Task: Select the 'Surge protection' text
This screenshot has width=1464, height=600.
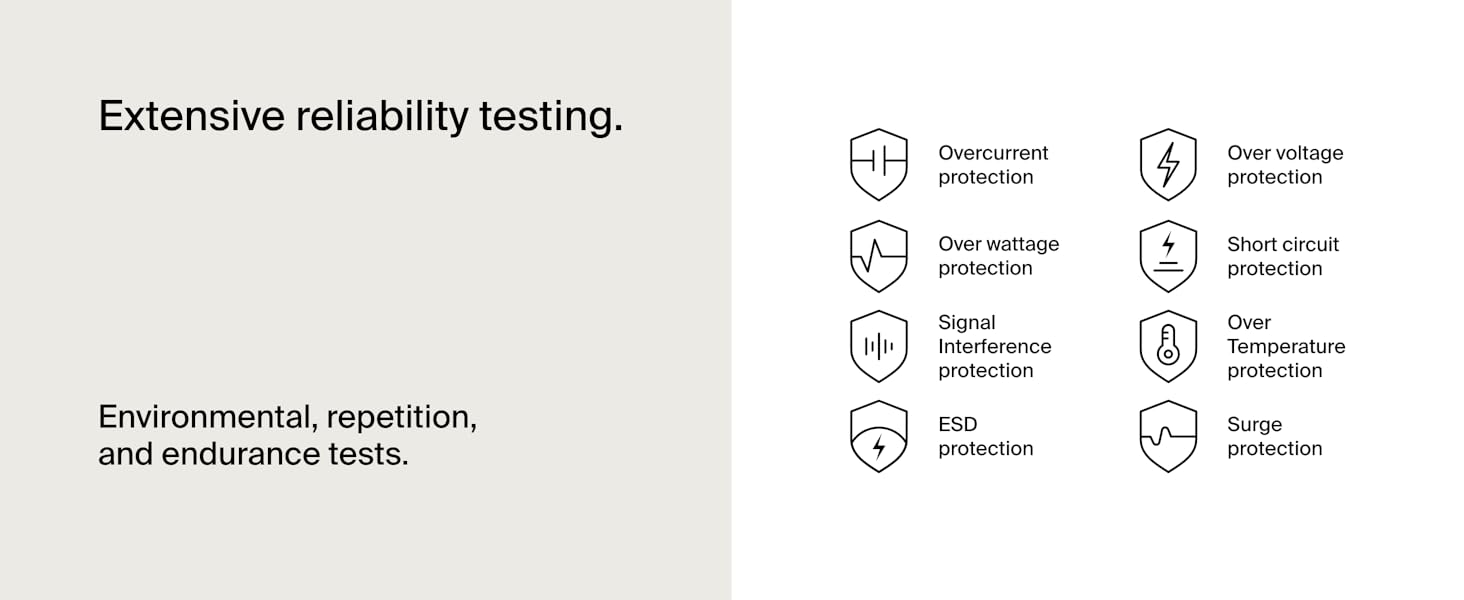Action: (x=1274, y=436)
